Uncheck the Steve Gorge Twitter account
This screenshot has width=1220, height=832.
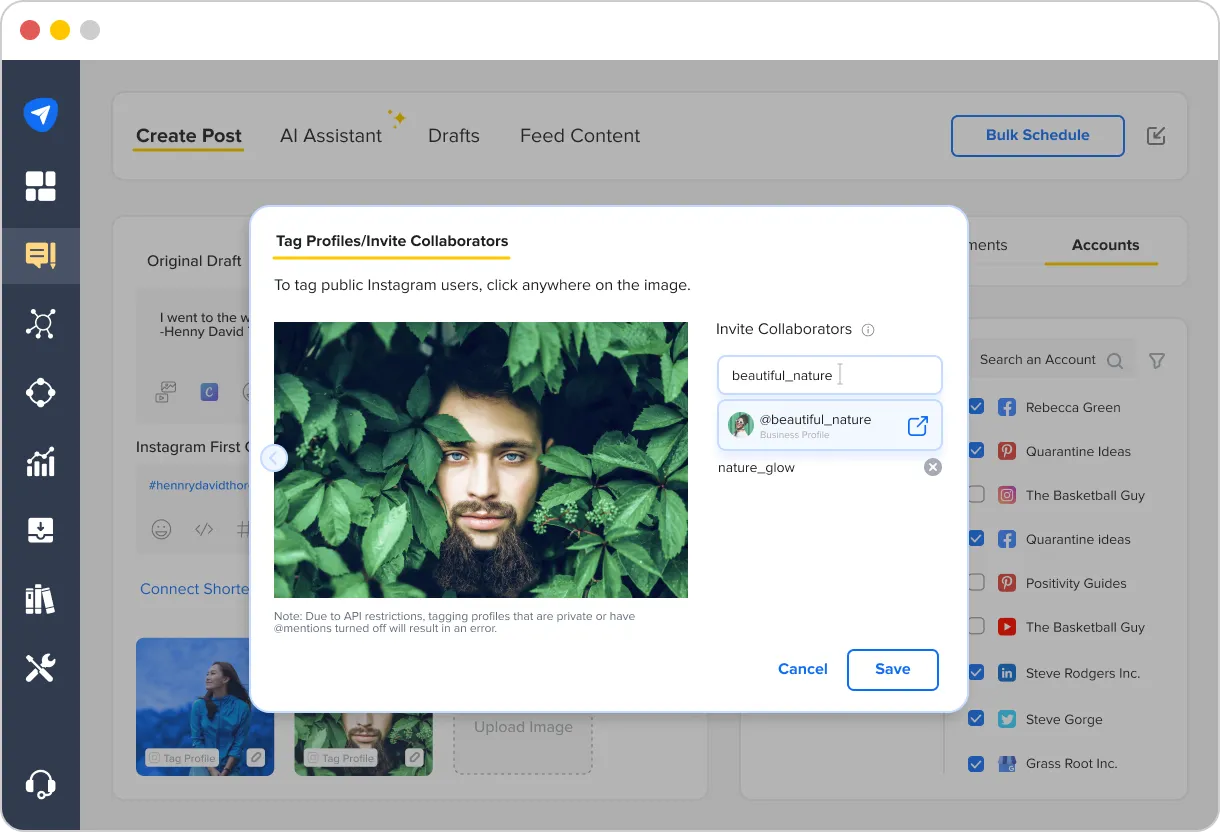pos(975,719)
